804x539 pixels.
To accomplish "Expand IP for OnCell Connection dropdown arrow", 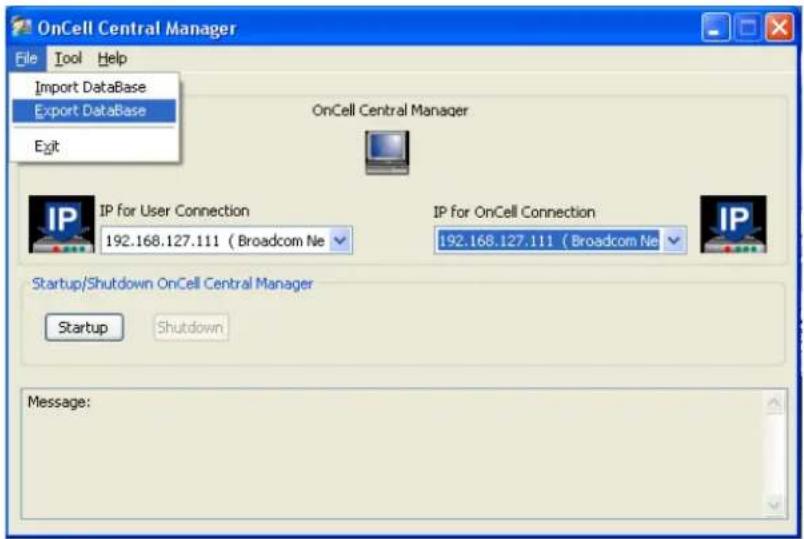I will (x=674, y=240).
